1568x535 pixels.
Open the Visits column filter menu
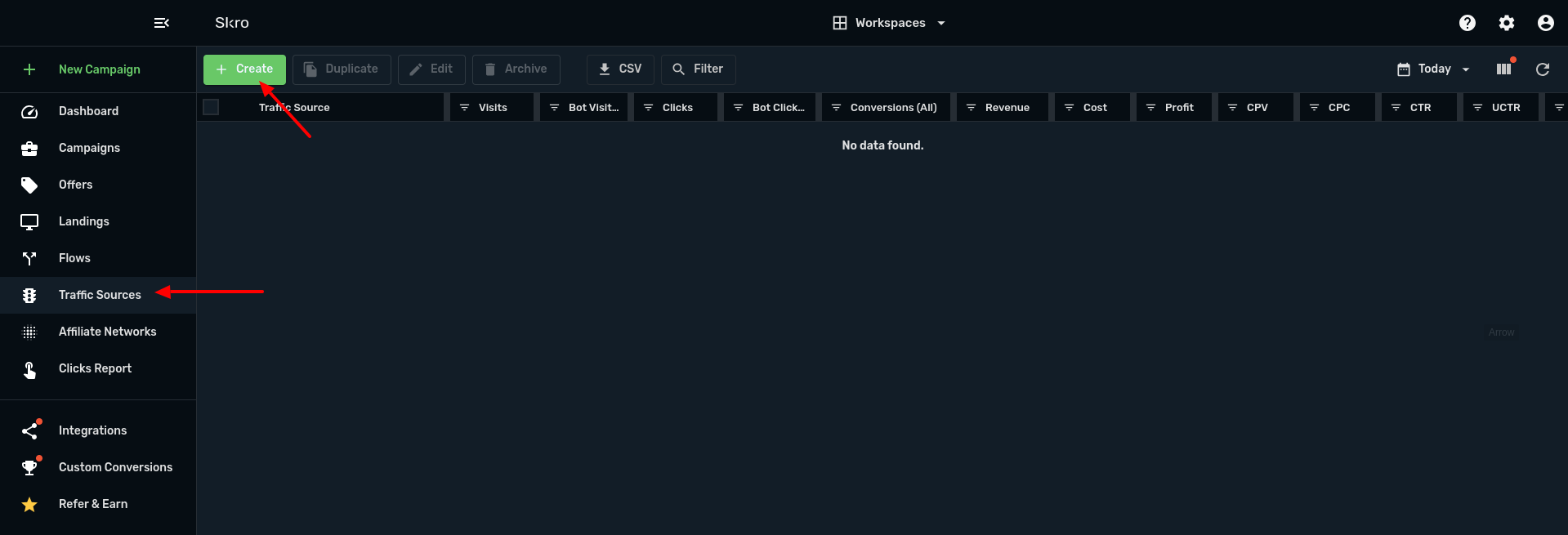pyautogui.click(x=464, y=108)
